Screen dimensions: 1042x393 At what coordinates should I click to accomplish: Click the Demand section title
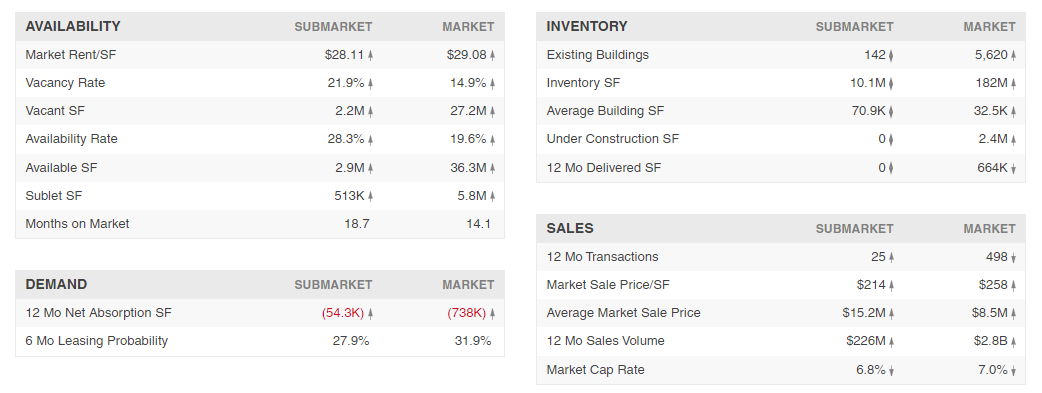tap(56, 285)
